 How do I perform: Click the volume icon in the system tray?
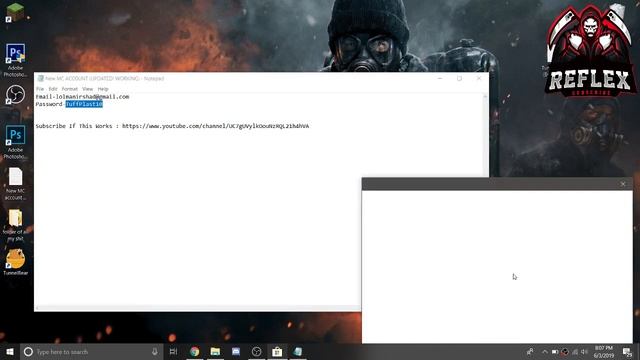(x=584, y=352)
